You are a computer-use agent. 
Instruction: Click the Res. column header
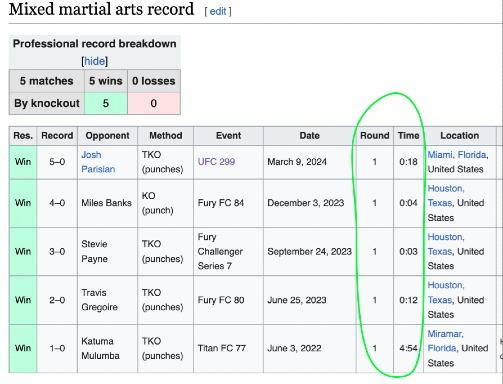pos(23,136)
